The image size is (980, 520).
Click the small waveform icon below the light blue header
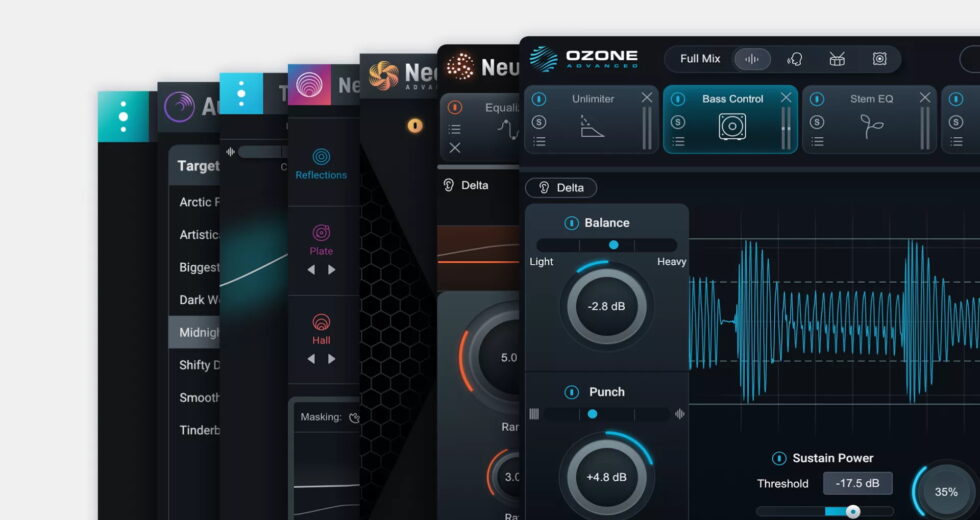tap(230, 152)
